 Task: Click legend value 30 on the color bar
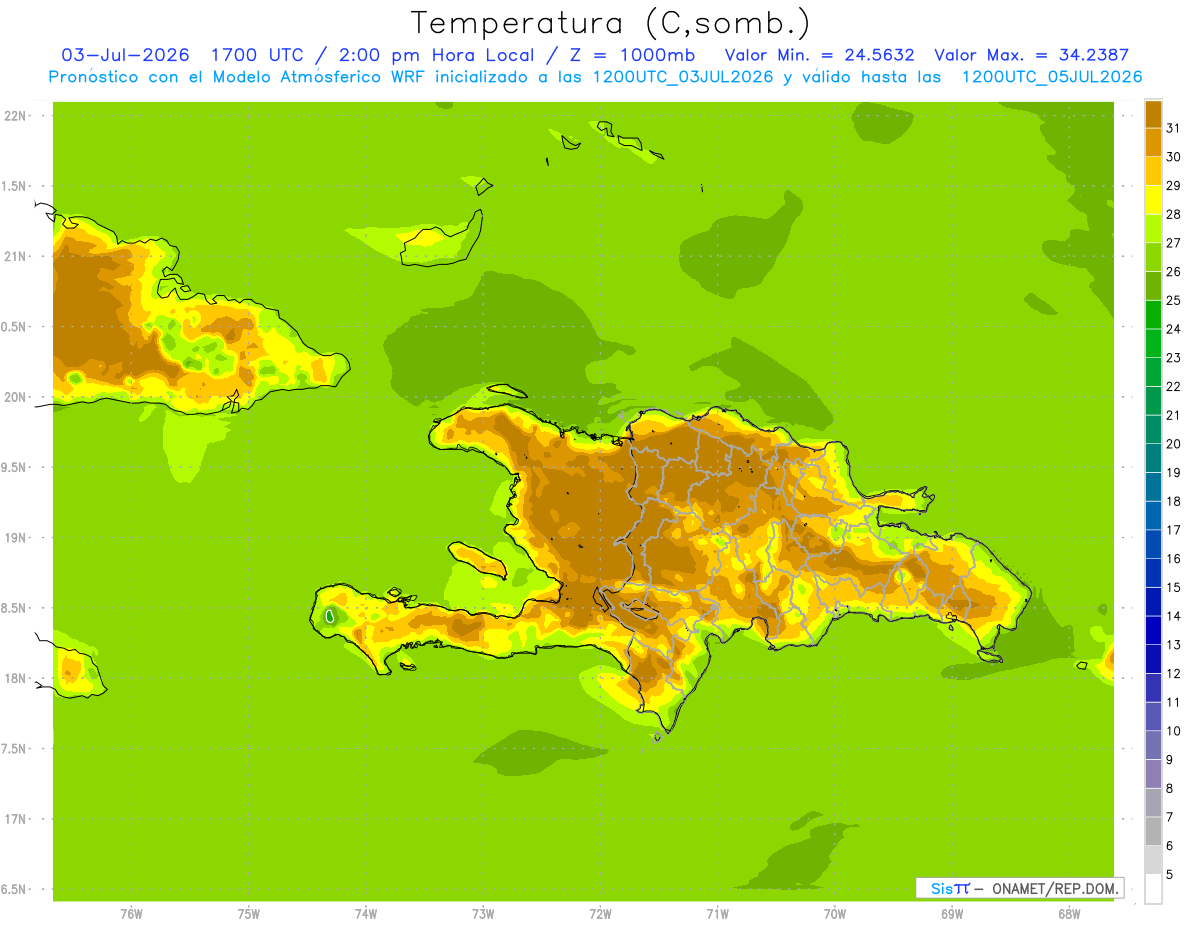1173,157
